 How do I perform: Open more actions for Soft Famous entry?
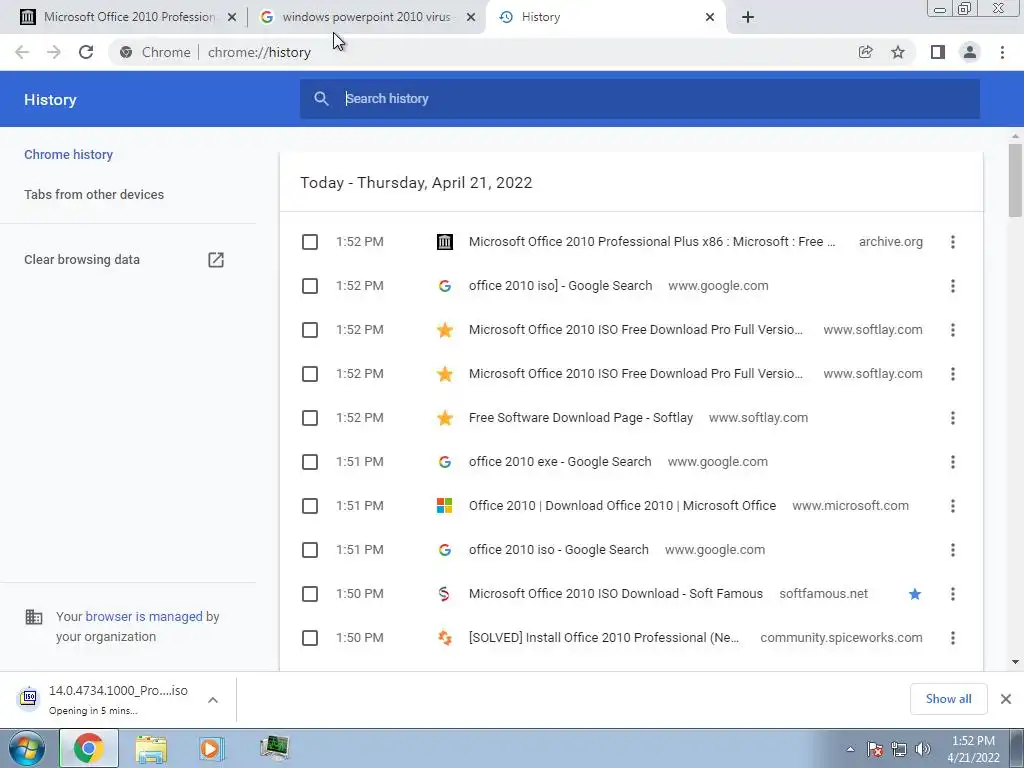[x=953, y=594]
